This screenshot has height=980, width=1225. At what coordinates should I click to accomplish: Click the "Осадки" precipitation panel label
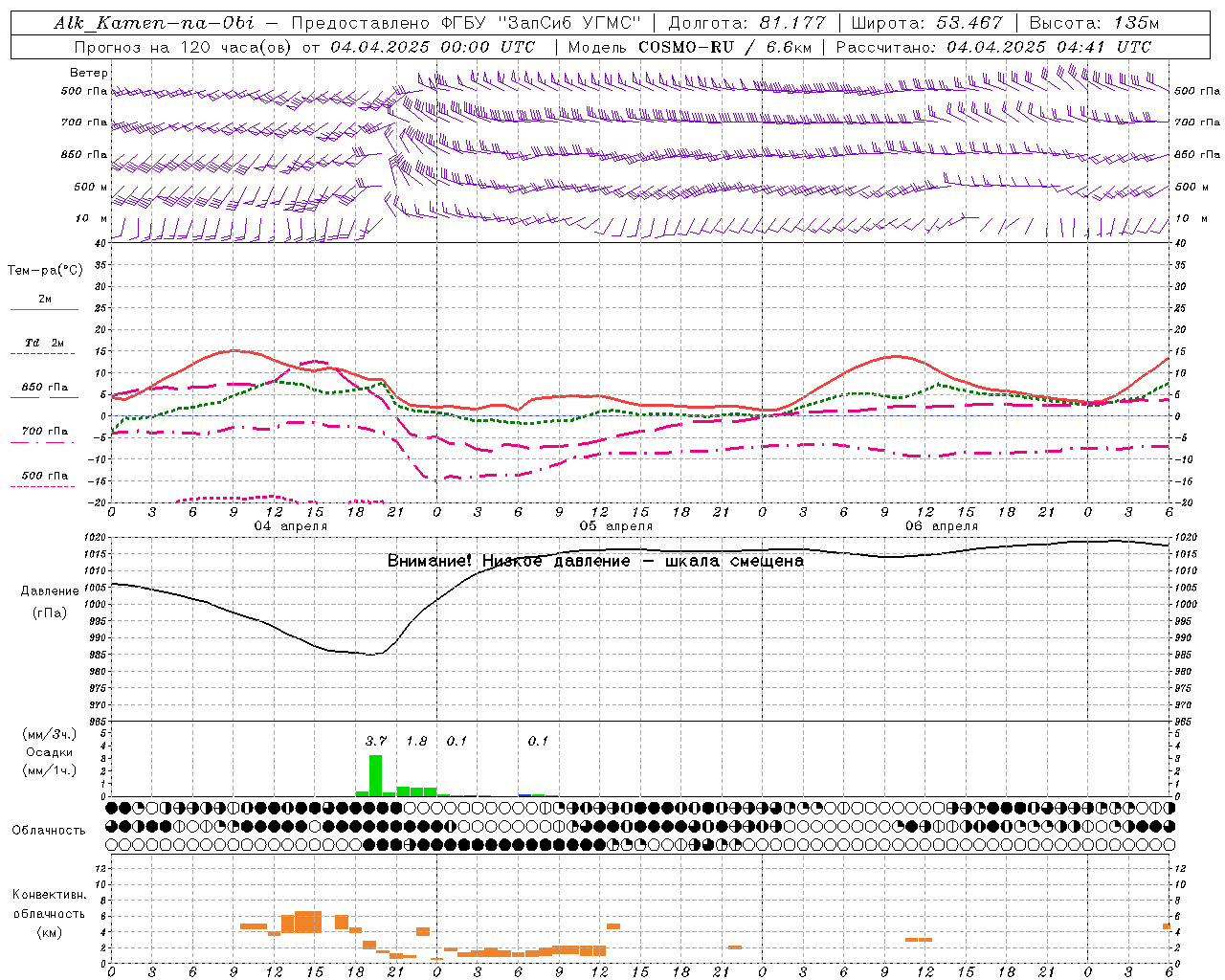click(x=50, y=752)
